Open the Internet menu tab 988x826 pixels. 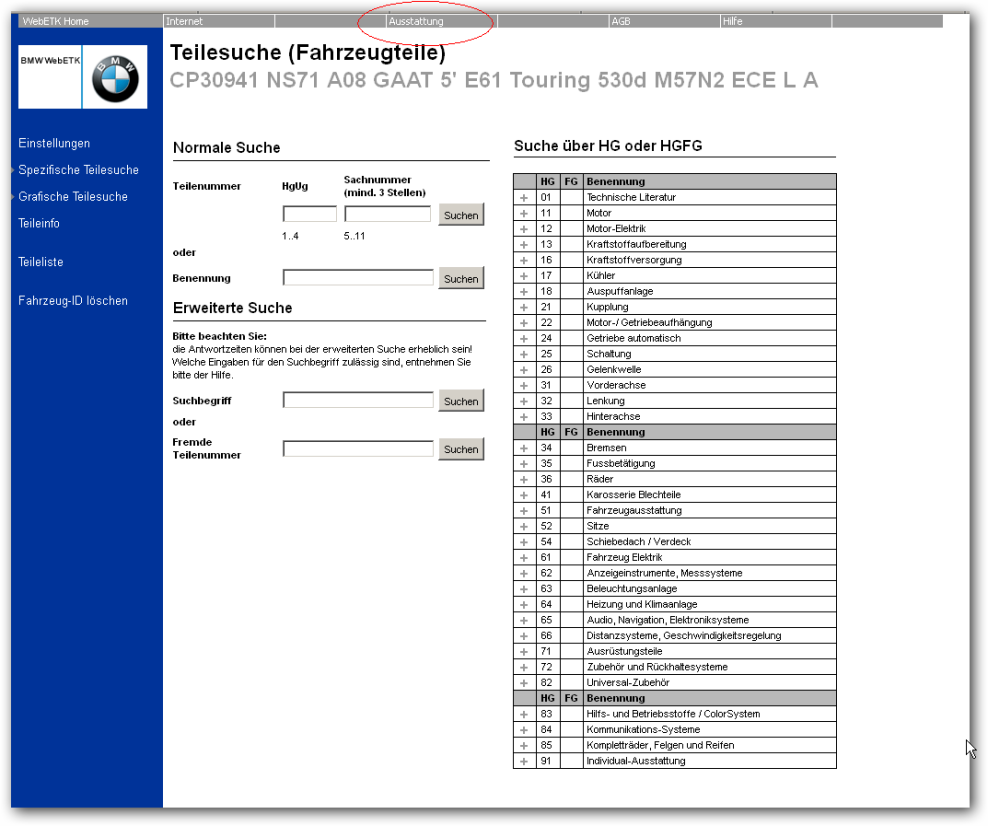coord(219,21)
